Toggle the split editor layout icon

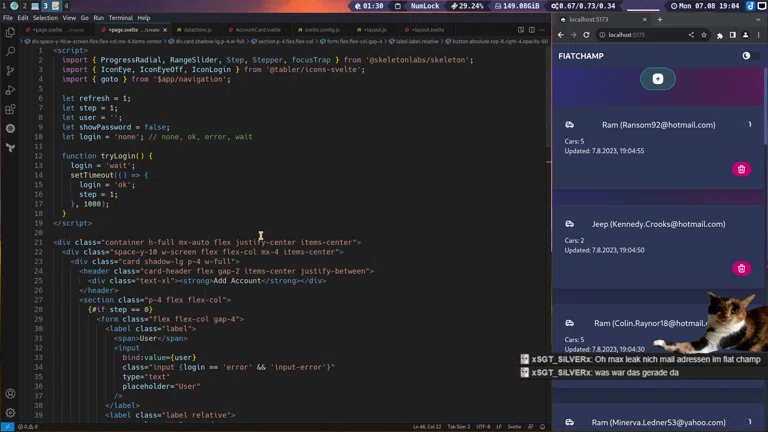point(520,30)
